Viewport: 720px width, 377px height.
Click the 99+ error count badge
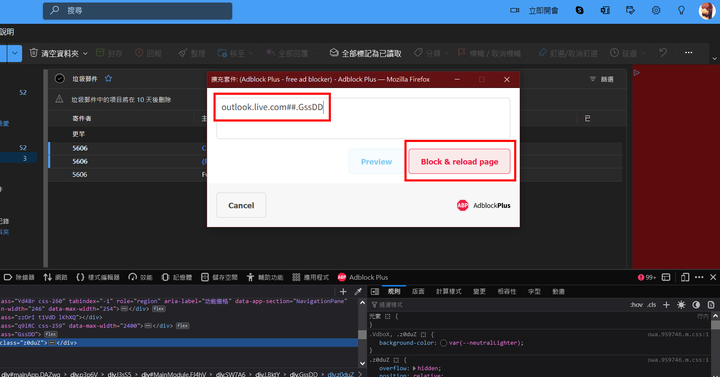[x=647, y=277]
